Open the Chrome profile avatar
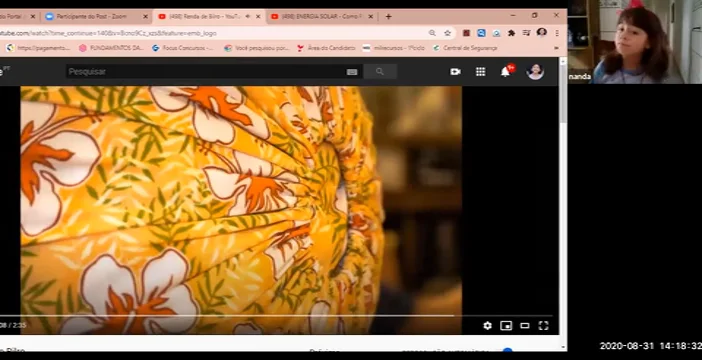Image resolution: width=702 pixels, height=360 pixels. click(x=542, y=33)
